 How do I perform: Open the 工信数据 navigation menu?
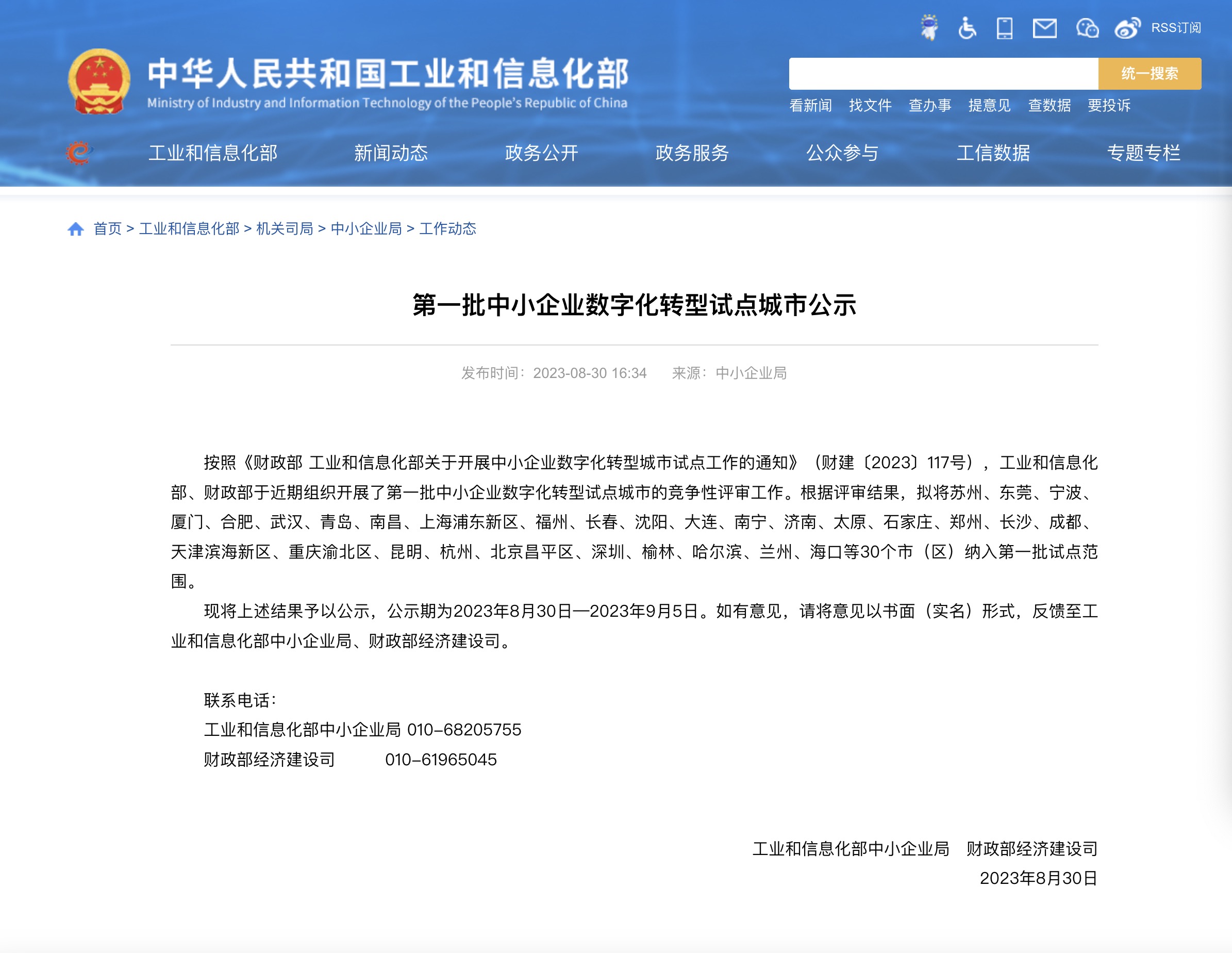point(993,153)
